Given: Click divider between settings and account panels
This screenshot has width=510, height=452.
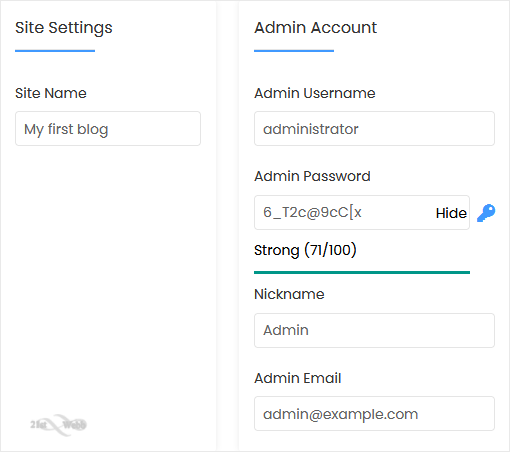Looking at the screenshot, I should pyautogui.click(x=228, y=226).
